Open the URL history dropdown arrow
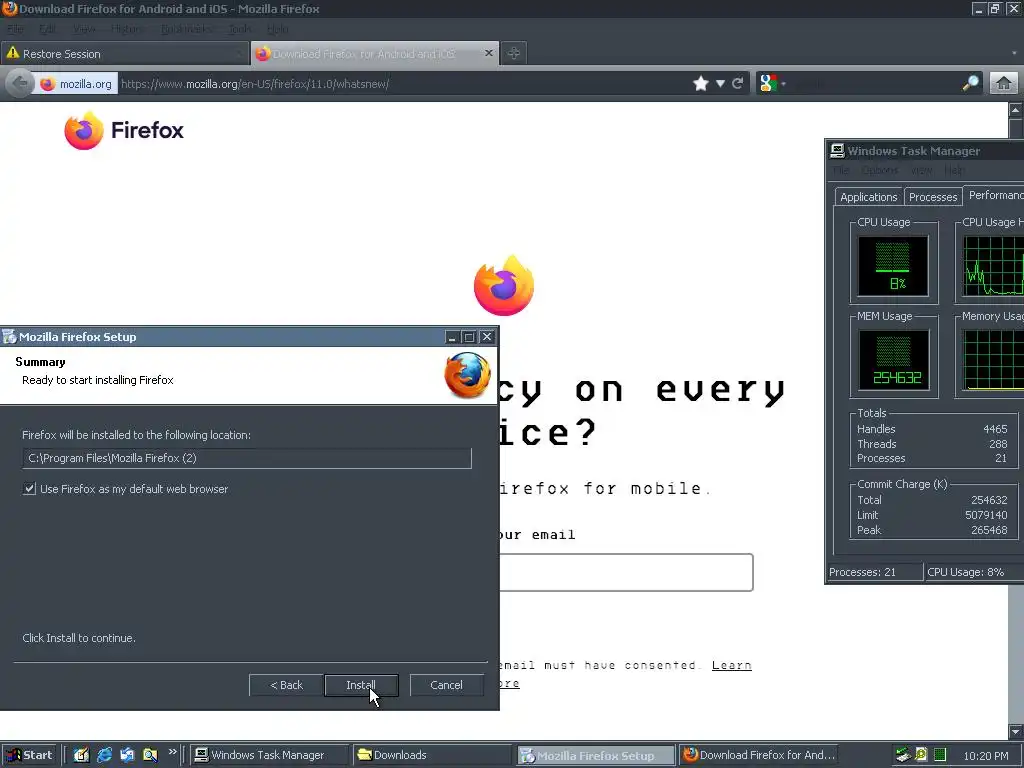The image size is (1024, 768). [720, 84]
